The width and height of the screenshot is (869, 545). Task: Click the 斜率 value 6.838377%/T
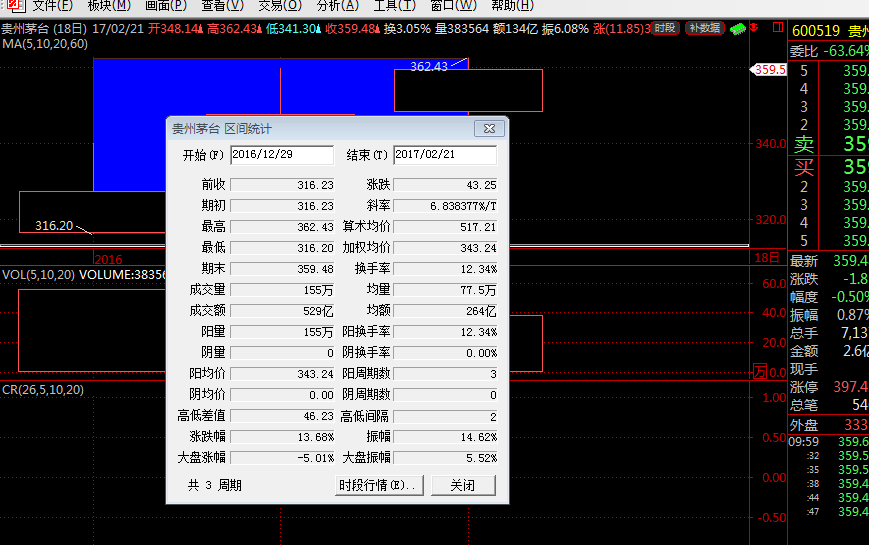tap(445, 206)
